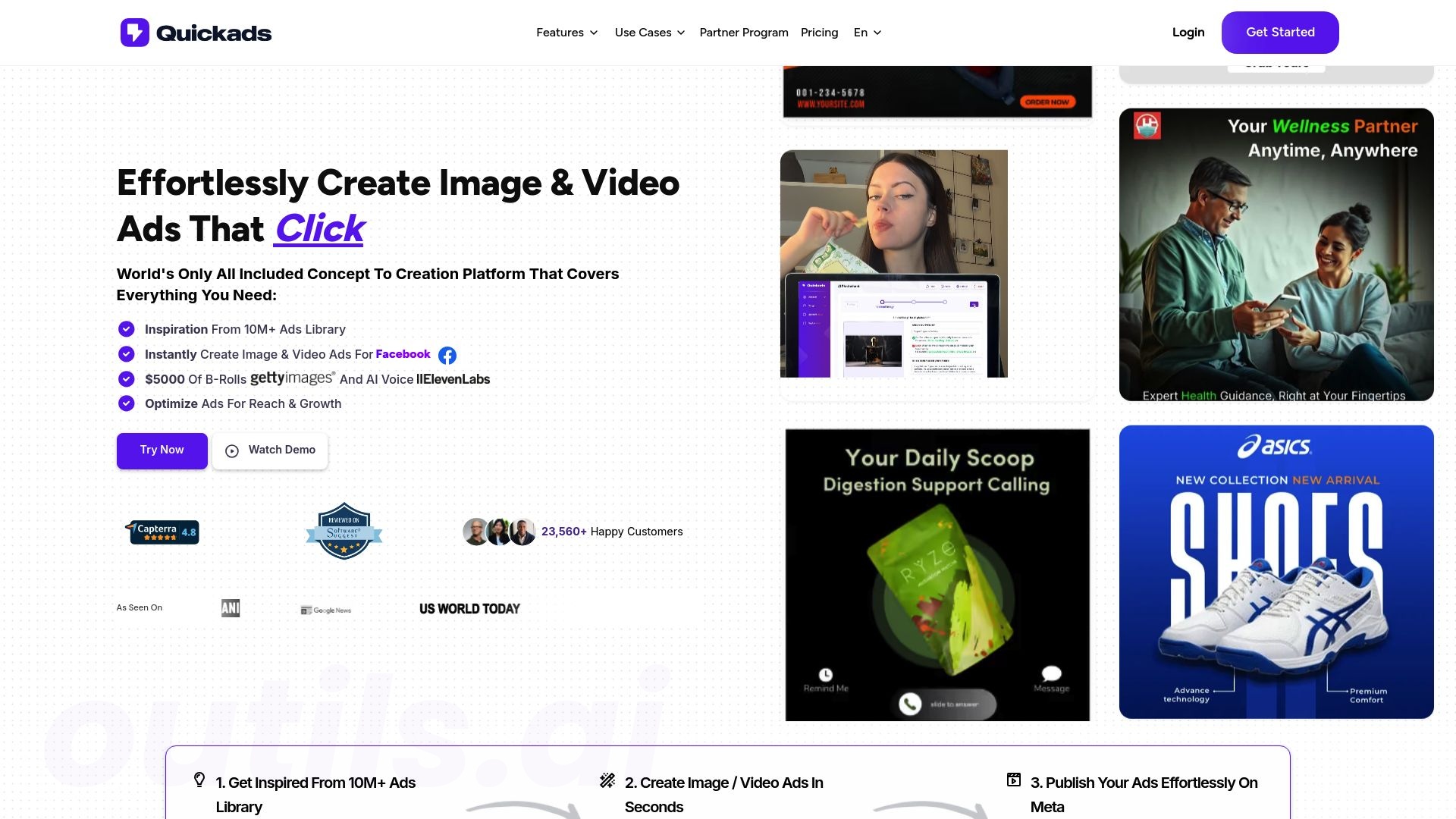
Task: Click the slide to answer control
Action: pyautogui.click(x=948, y=704)
